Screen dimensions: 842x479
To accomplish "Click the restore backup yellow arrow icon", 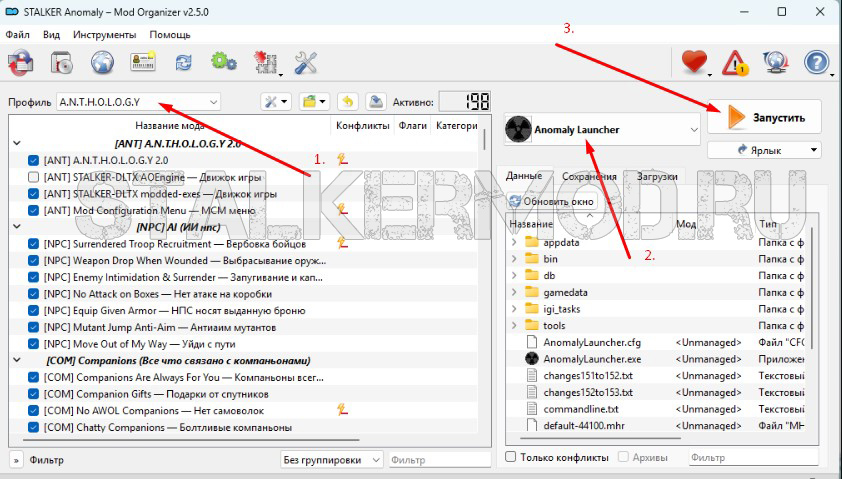I will (348, 101).
